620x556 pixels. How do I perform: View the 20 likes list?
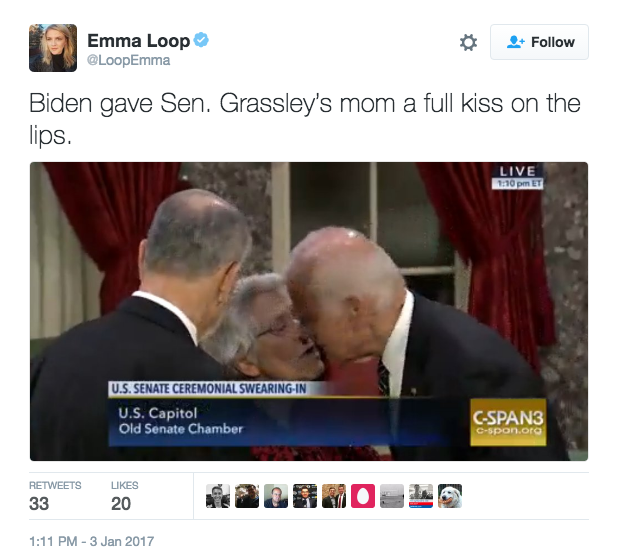click(121, 496)
